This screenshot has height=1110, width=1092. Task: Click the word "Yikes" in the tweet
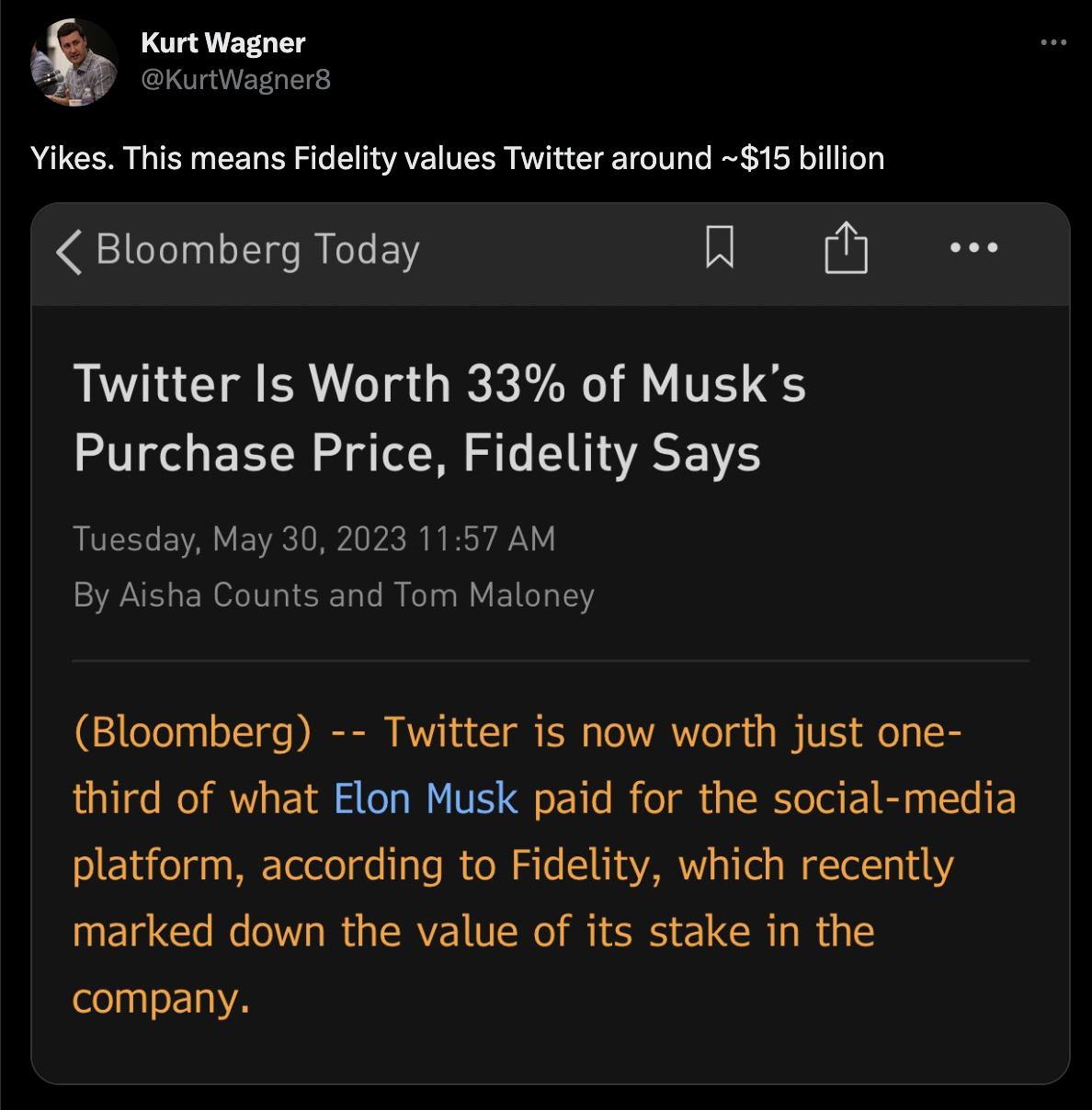click(x=72, y=159)
